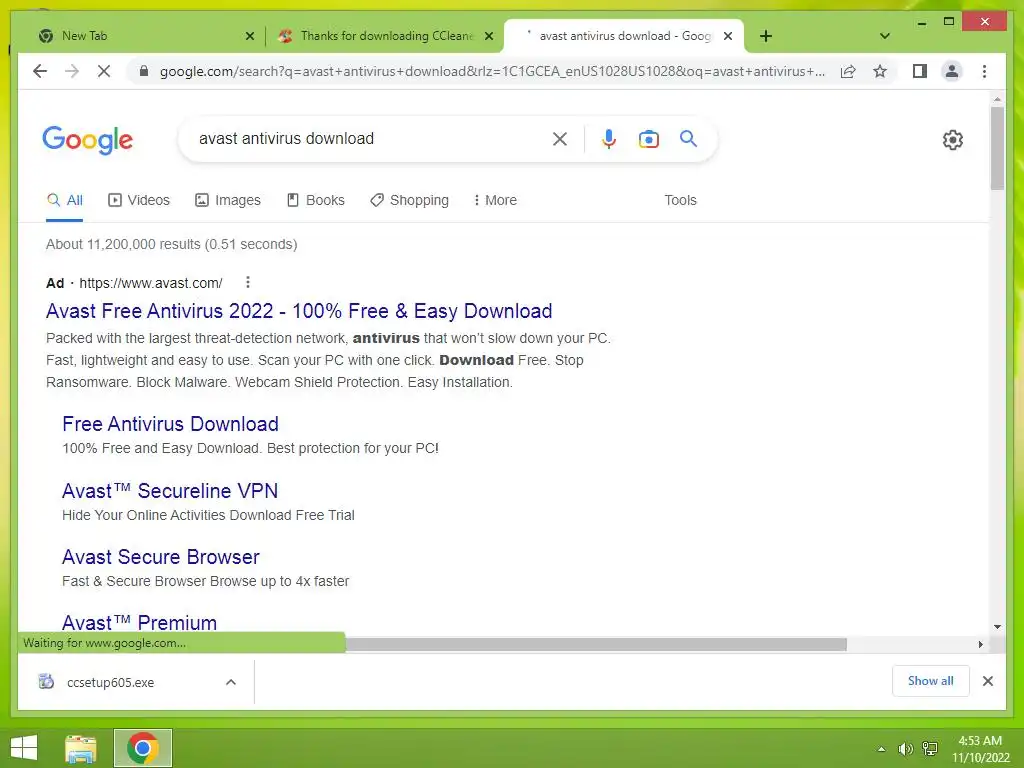Click the scroll up arrow
The image size is (1024, 768).
coord(997,99)
